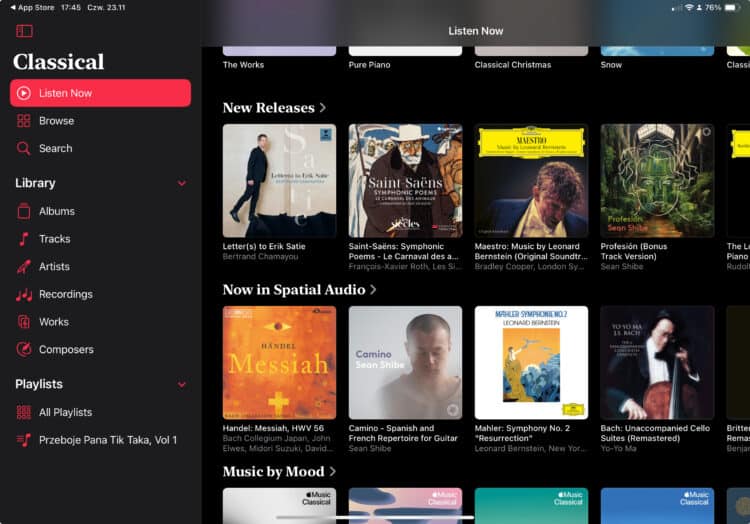Open first Music by Mood gray tile
Viewport: 750px width, 524px height.
[279, 506]
